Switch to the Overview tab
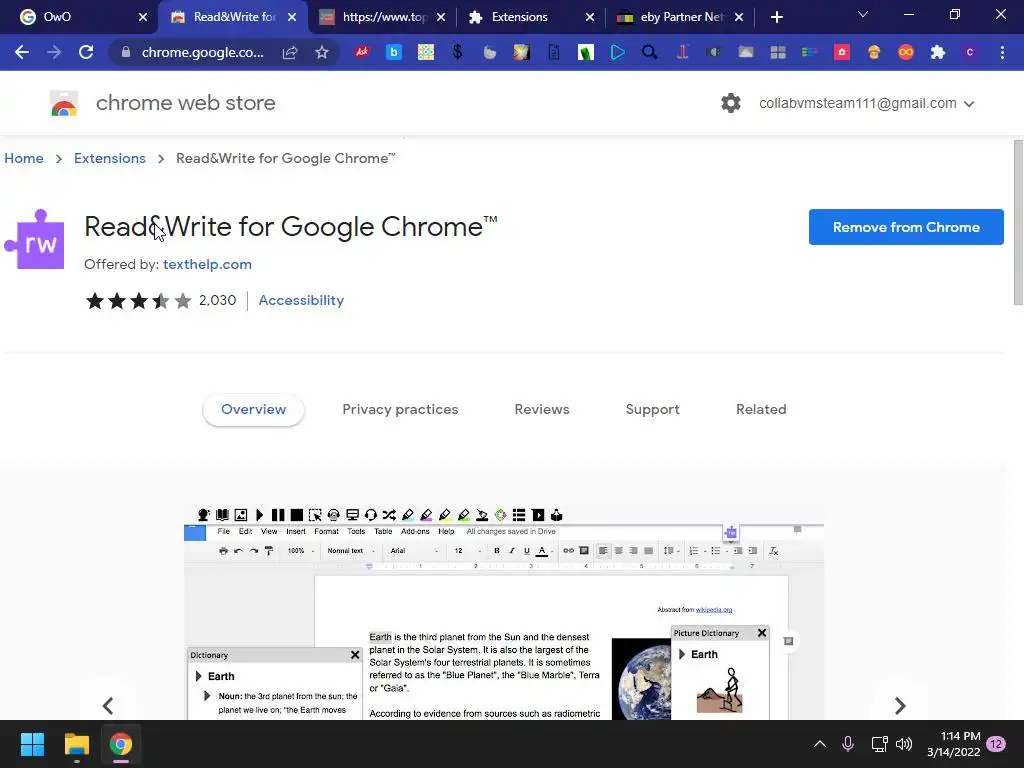Image resolution: width=1024 pixels, height=768 pixels. click(x=253, y=409)
